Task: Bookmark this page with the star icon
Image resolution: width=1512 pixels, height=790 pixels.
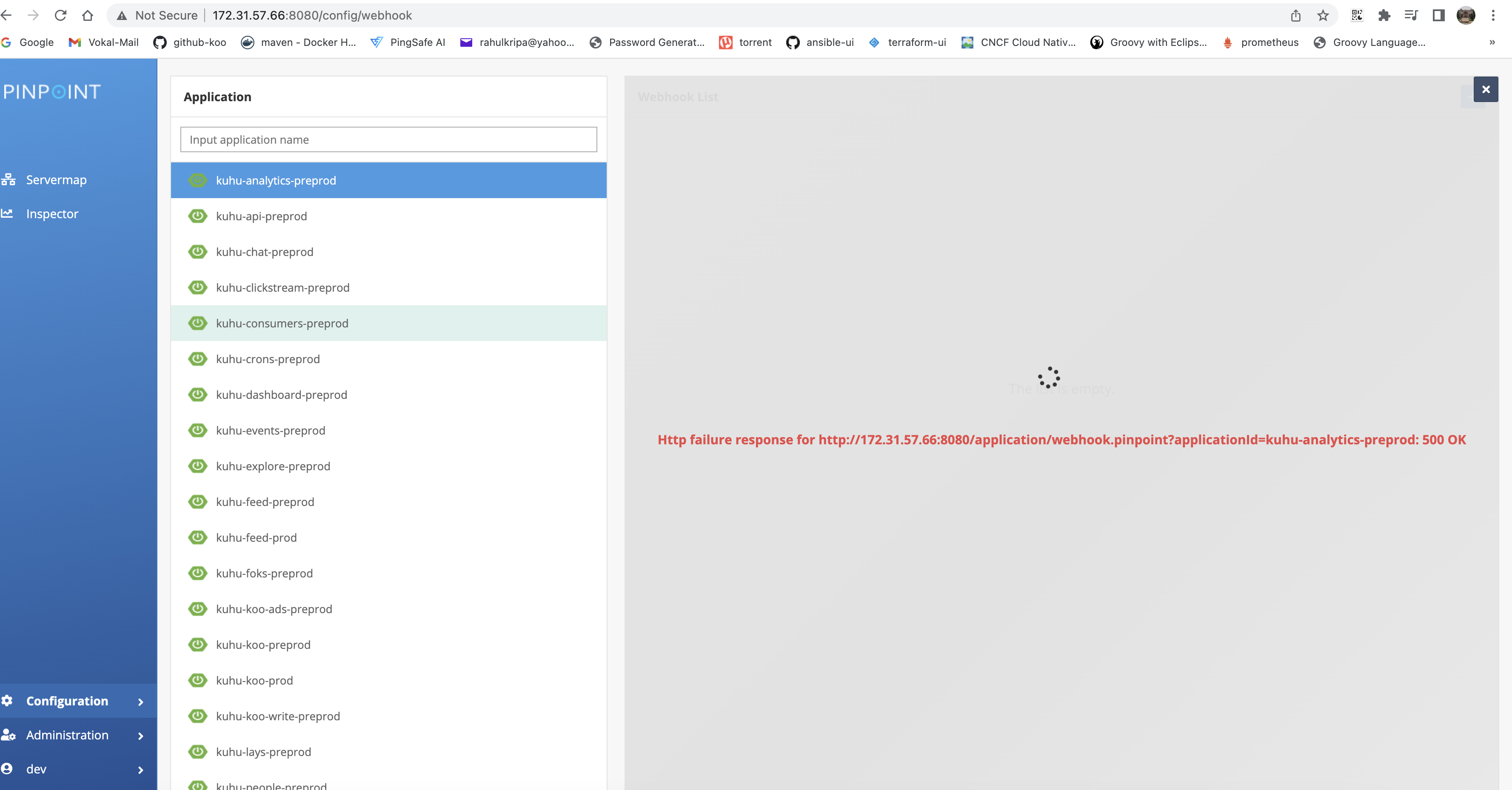Action: click(x=1323, y=15)
